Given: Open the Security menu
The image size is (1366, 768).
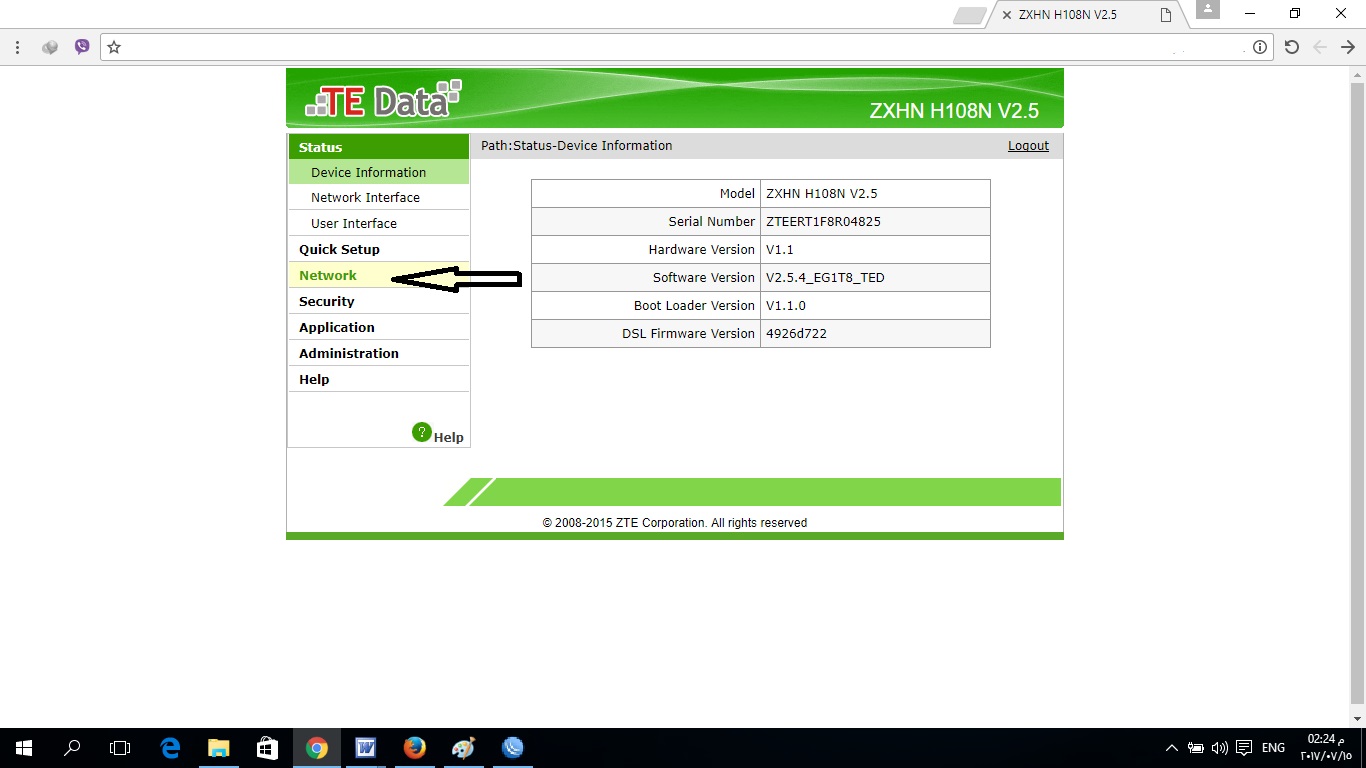Looking at the screenshot, I should coord(379,301).
